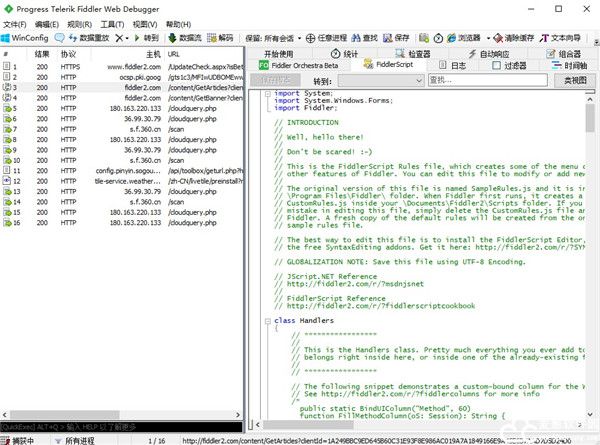Click the comment speech bubble icon
This screenshot has width=600, height=445.
click(x=59, y=38)
